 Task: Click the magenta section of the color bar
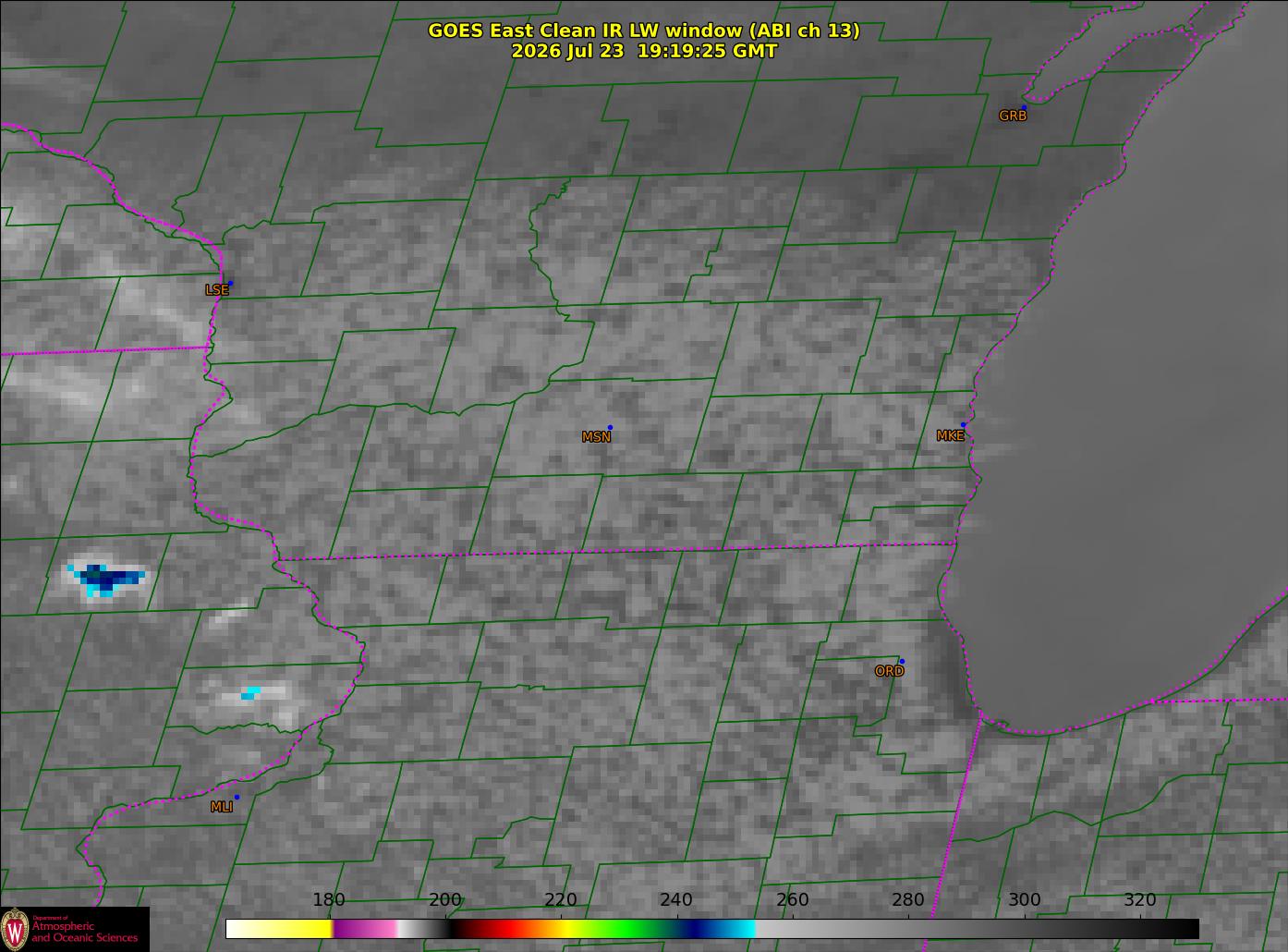(364, 928)
